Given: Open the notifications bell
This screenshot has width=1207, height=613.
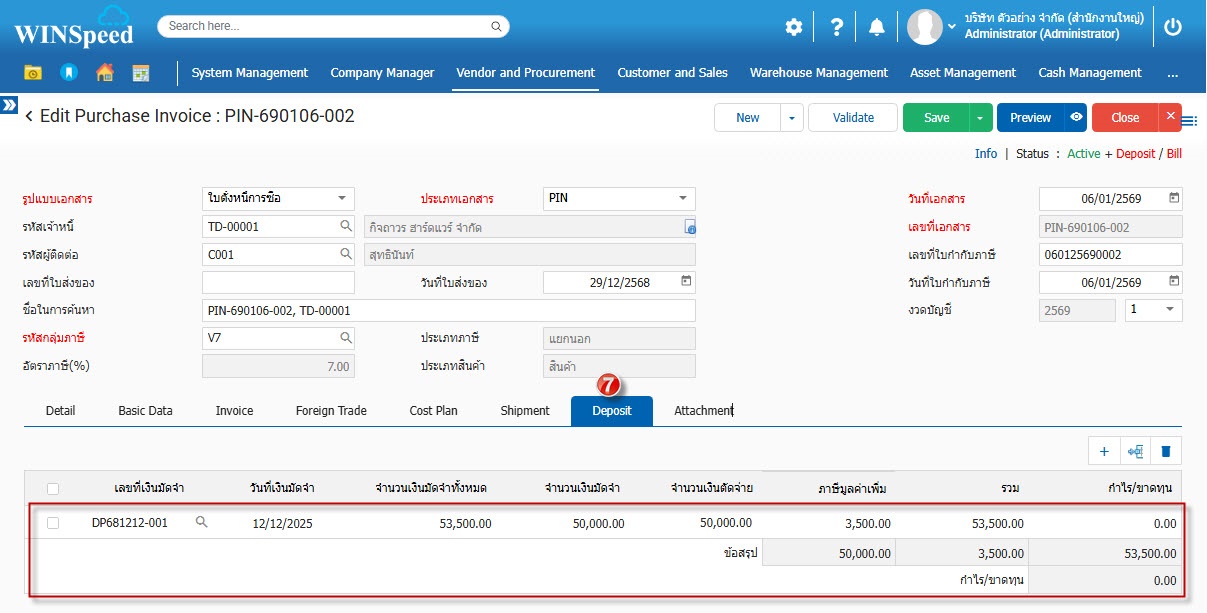Looking at the screenshot, I should click(877, 27).
